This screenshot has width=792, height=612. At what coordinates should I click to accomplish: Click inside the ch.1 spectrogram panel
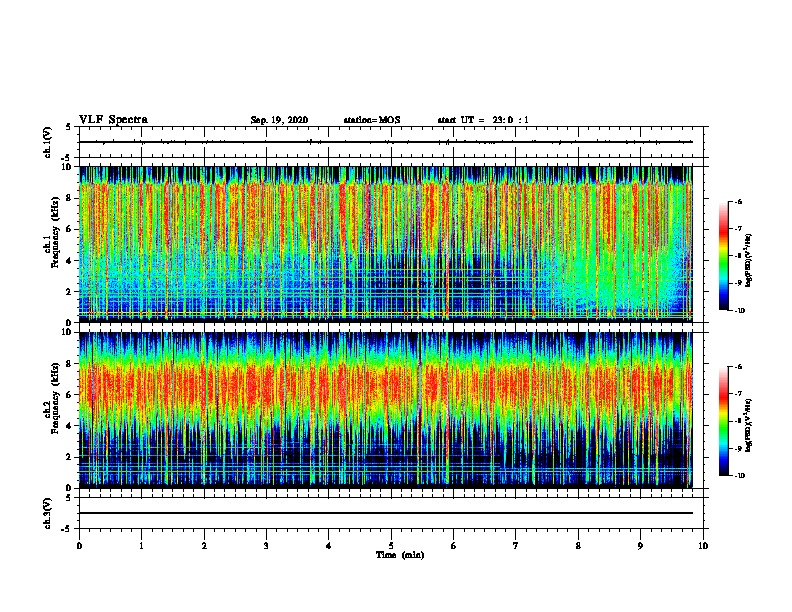click(x=386, y=244)
